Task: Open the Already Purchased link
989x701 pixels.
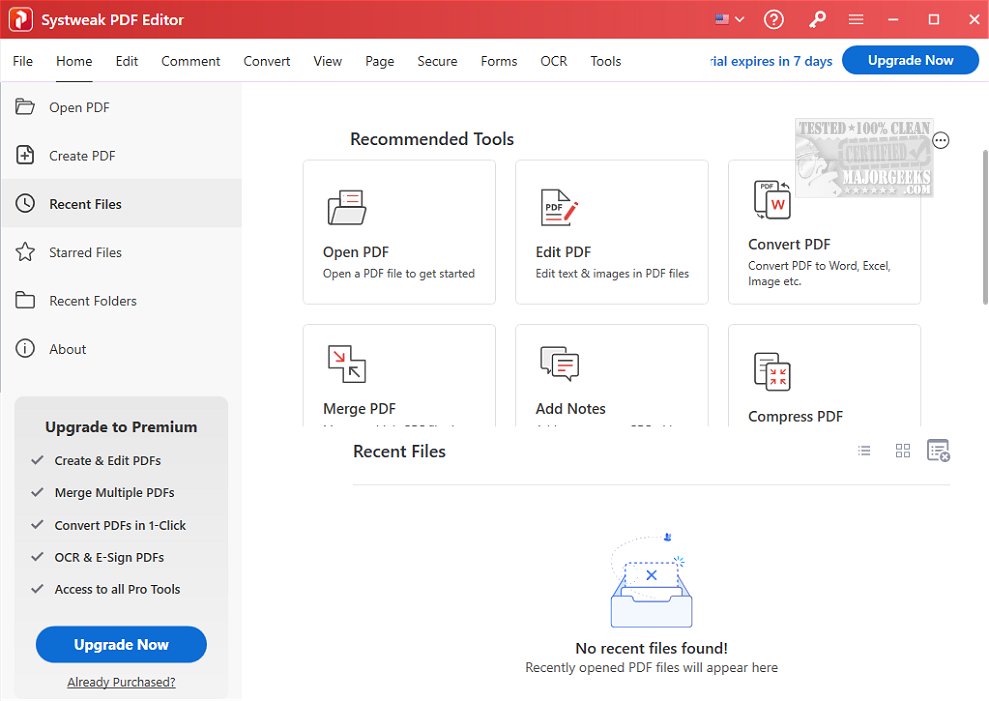Action: tap(120, 681)
